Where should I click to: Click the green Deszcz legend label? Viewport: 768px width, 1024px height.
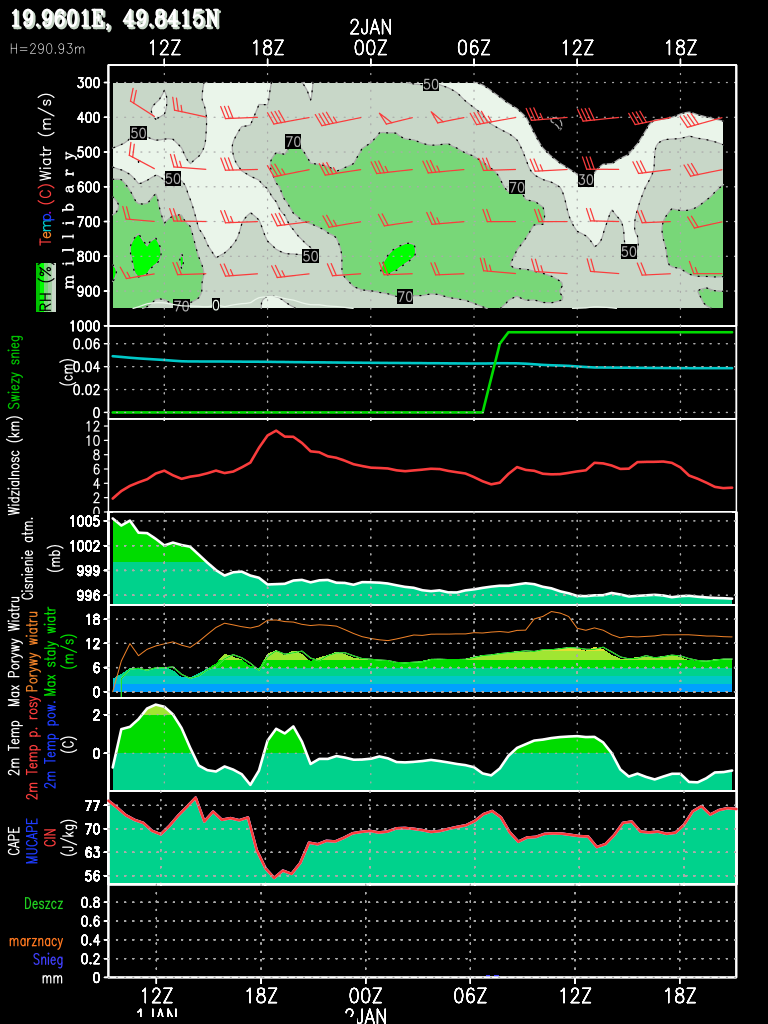coord(44,903)
